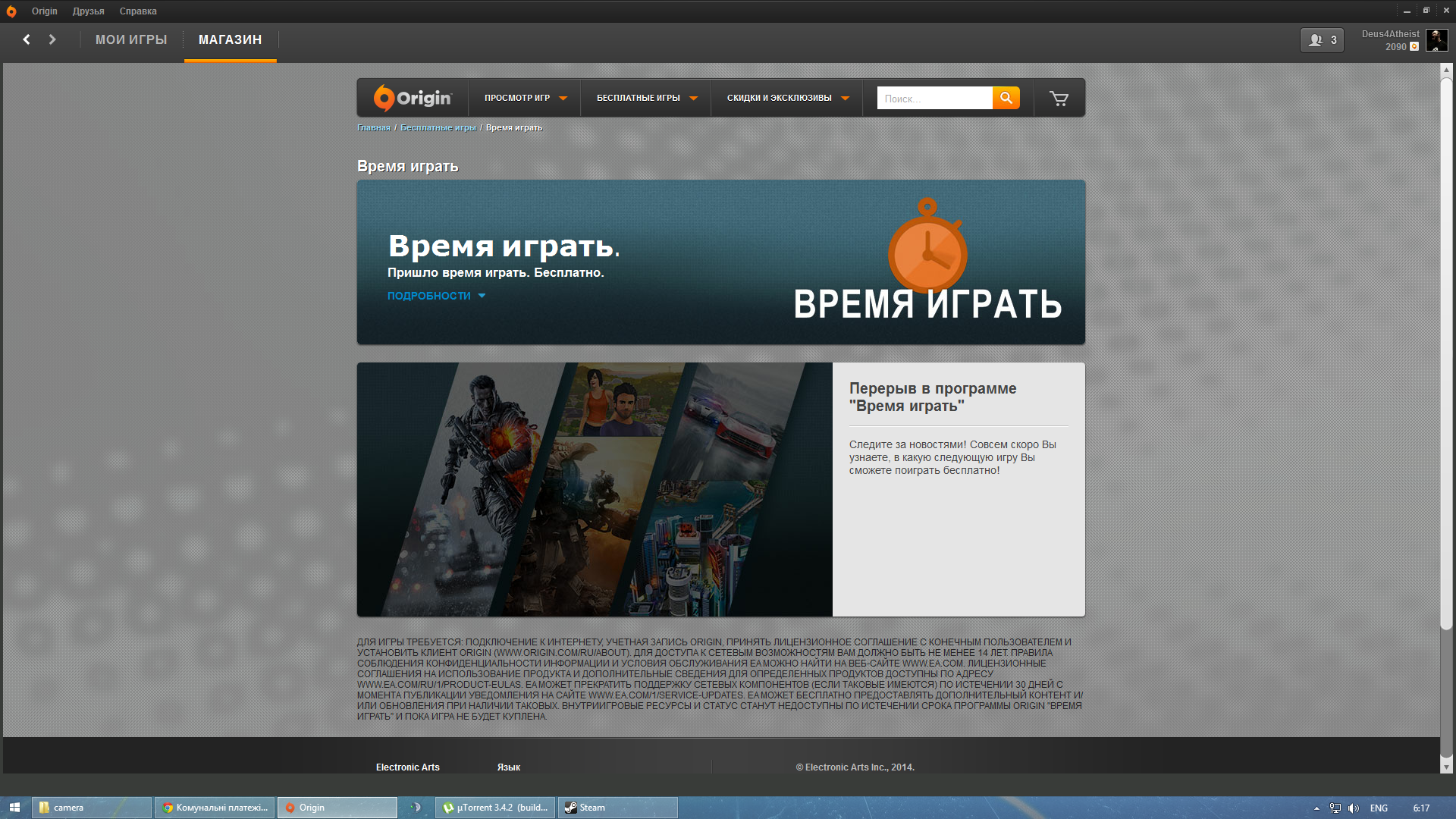Screen dimensions: 1456x819
Task: Open the Origin menu
Action: [x=45, y=11]
